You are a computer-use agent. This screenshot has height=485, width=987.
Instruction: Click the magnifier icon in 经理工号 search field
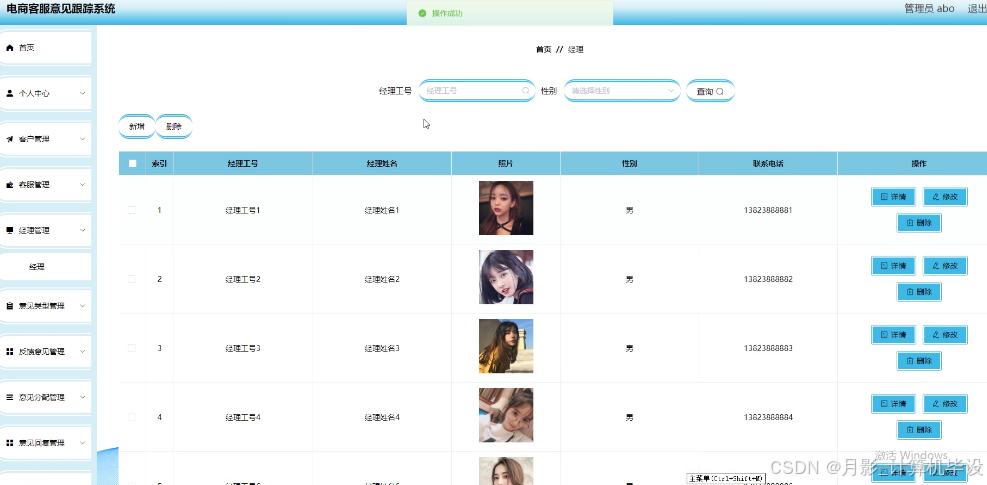[x=525, y=91]
